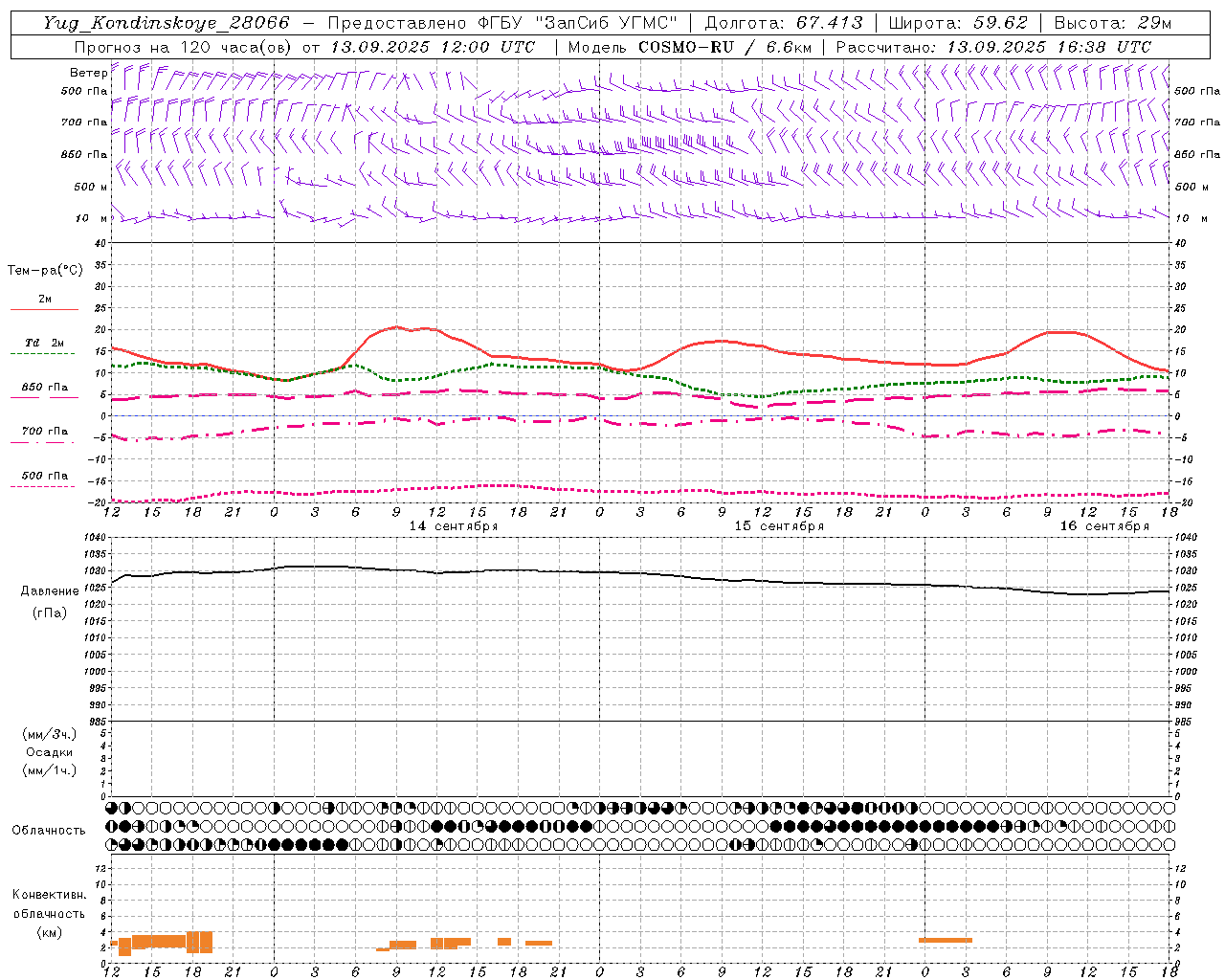Click the black pressure curve line
1225x980 pixels.
[641, 573]
